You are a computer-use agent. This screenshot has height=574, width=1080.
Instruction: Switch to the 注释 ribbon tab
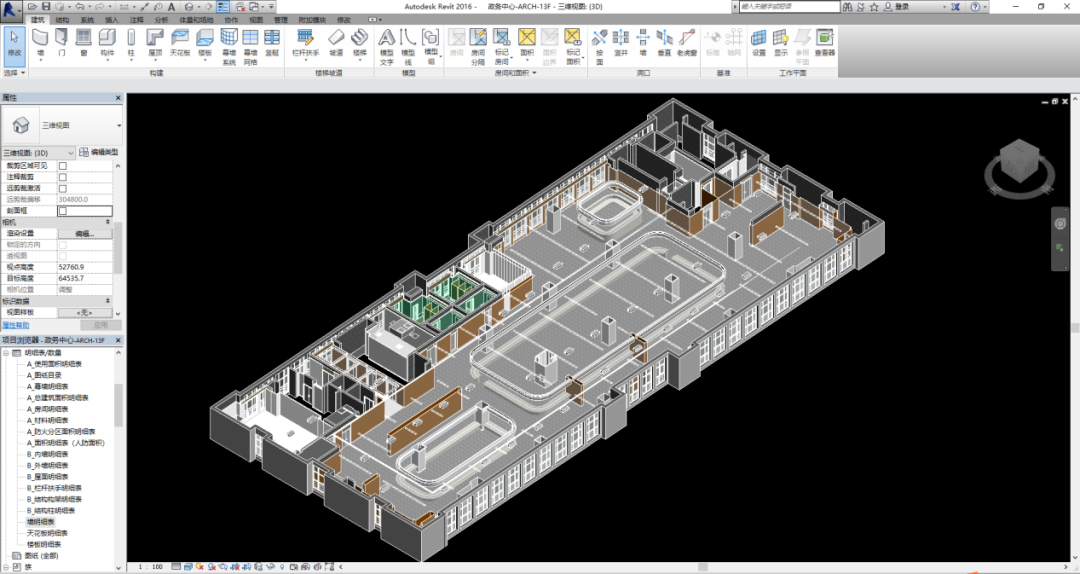point(136,20)
